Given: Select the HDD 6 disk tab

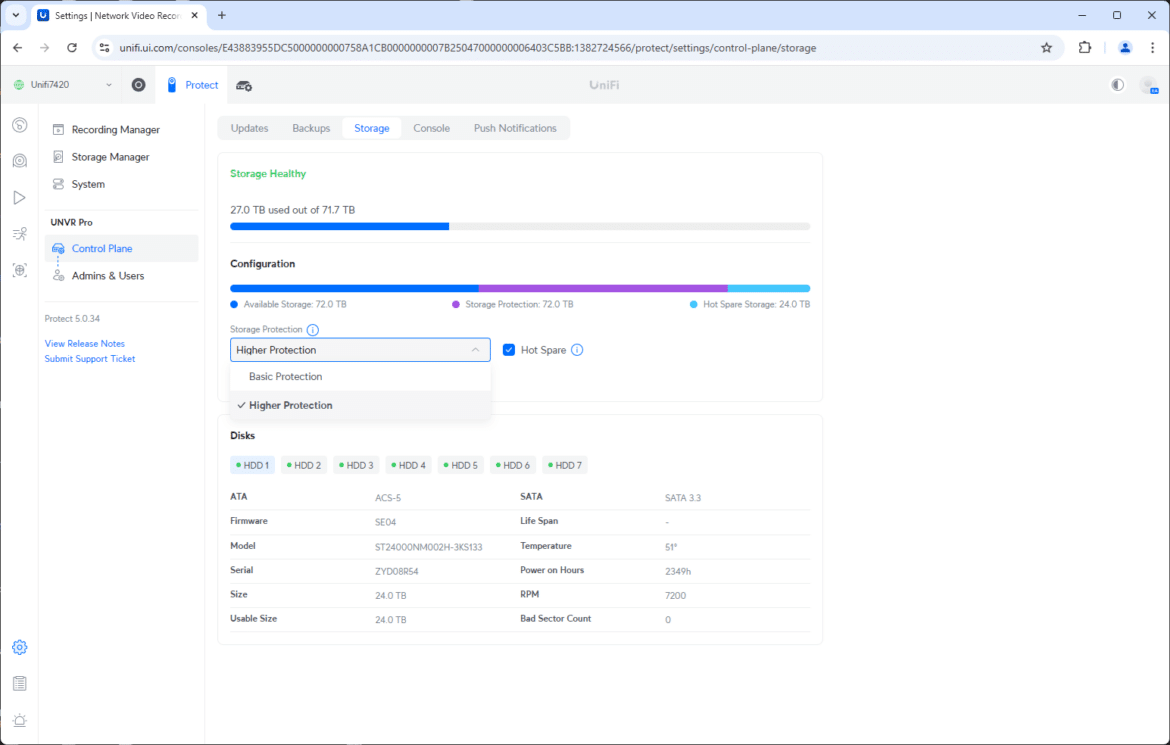Looking at the screenshot, I should point(513,465).
